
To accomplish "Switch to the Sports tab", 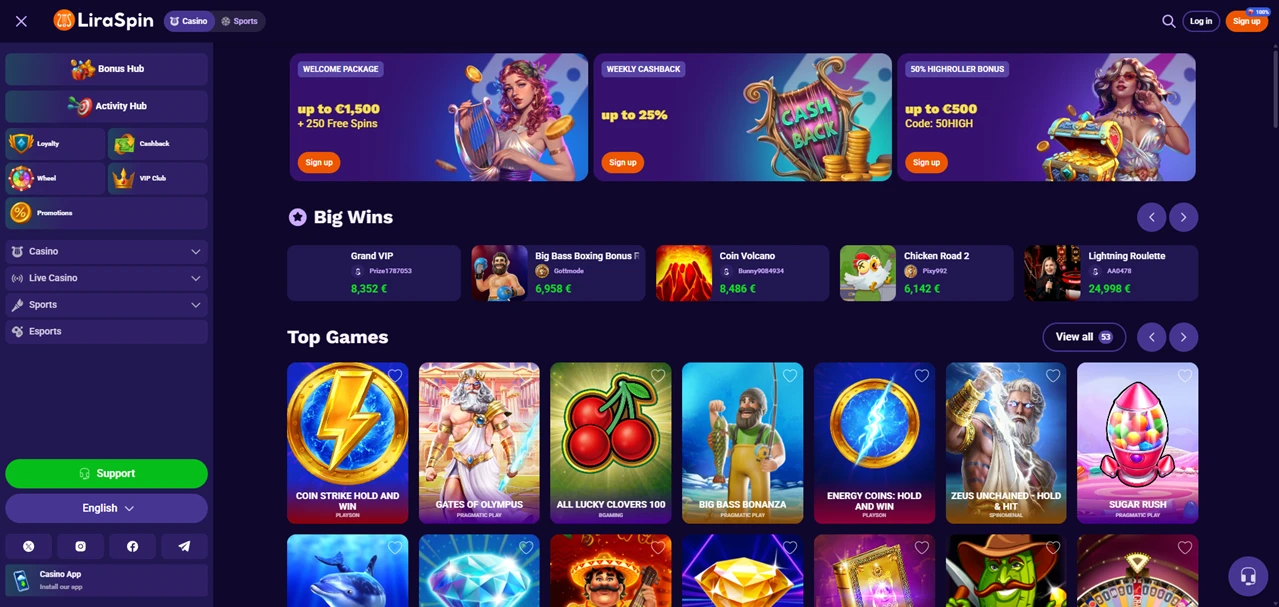I will pyautogui.click(x=240, y=21).
